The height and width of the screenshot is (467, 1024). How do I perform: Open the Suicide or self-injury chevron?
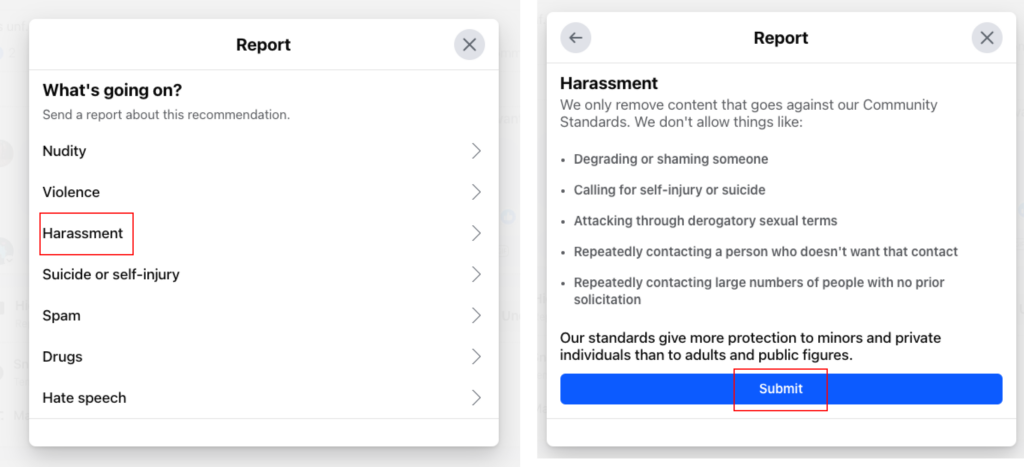[x=476, y=274]
